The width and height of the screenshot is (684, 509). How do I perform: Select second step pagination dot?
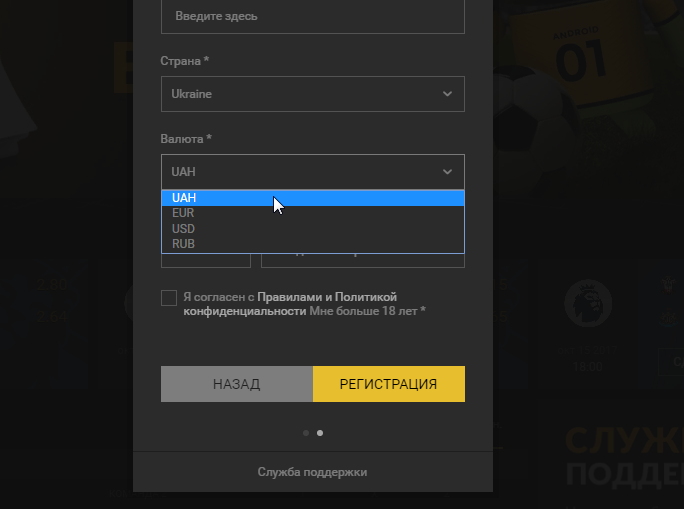320,433
